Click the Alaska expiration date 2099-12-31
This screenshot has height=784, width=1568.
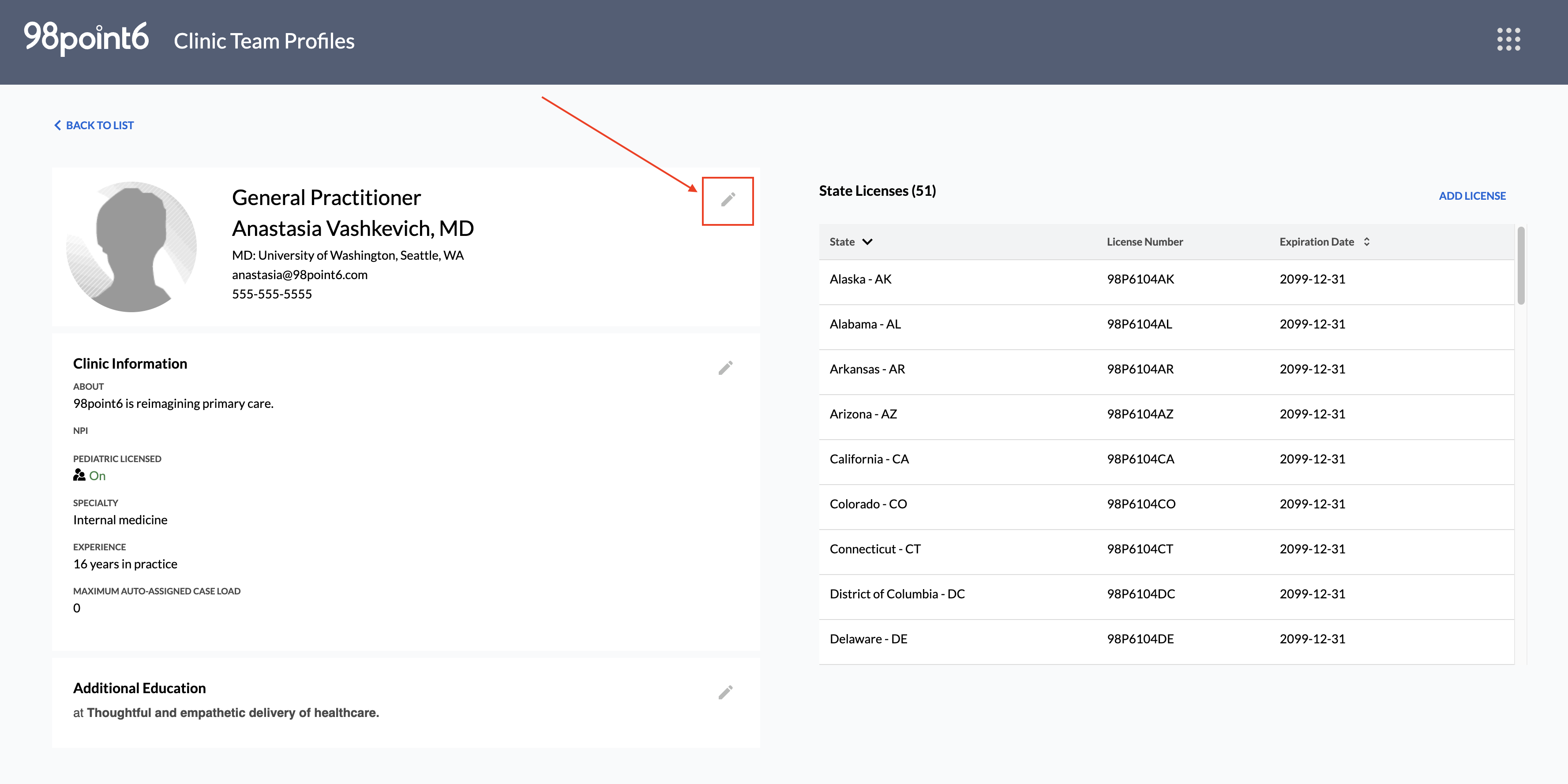[x=1313, y=279]
